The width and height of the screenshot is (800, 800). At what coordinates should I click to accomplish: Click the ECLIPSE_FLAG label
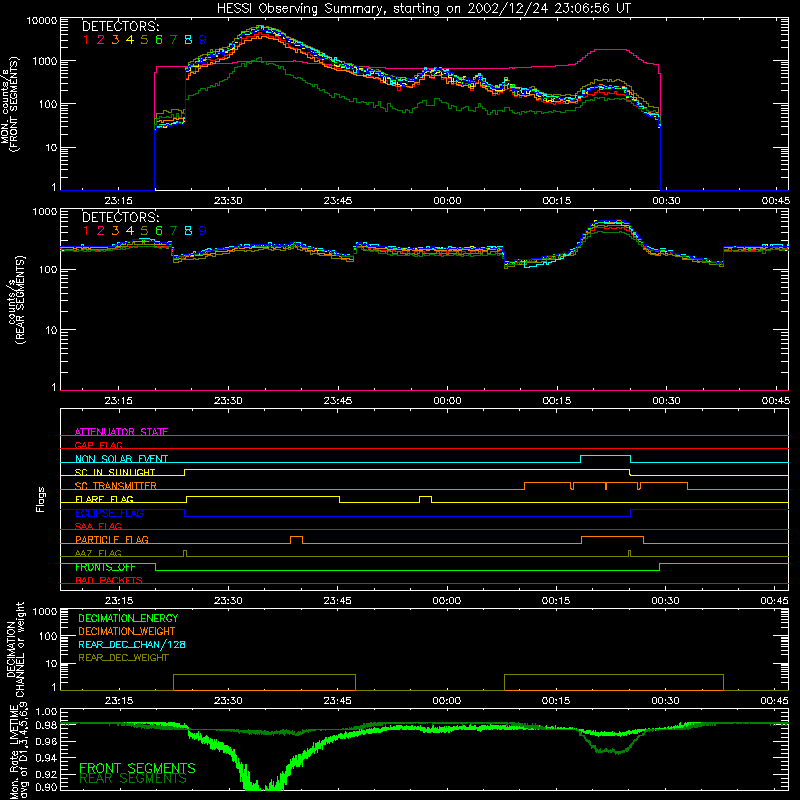pyautogui.click(x=109, y=513)
